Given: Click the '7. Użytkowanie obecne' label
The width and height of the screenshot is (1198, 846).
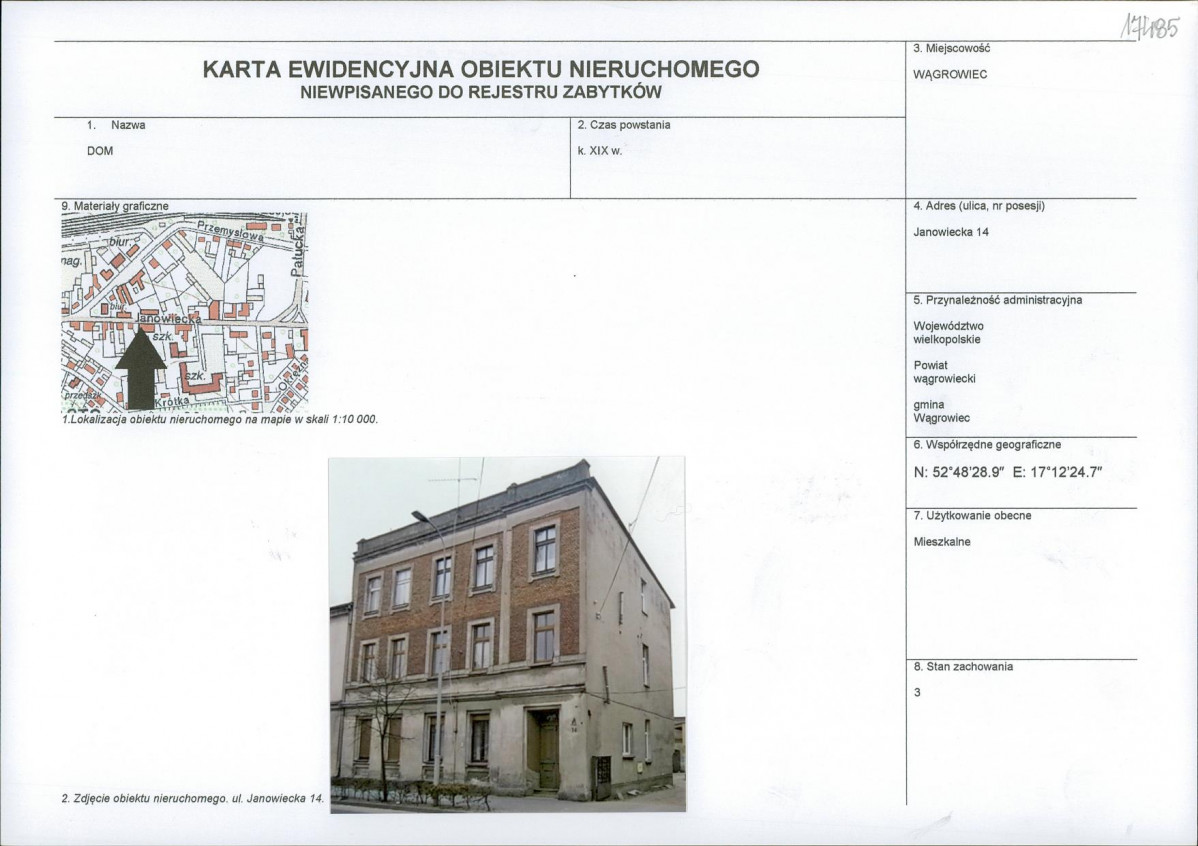Looking at the screenshot, I should click(972, 515).
